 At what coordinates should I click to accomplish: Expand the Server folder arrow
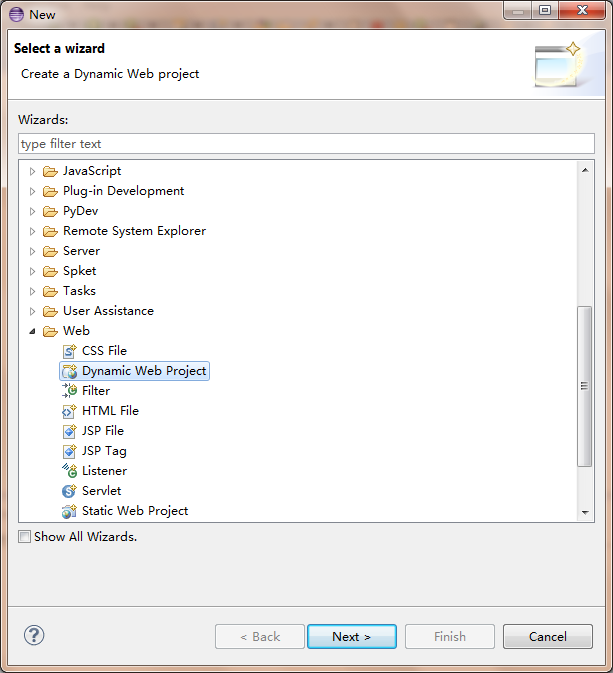32,251
